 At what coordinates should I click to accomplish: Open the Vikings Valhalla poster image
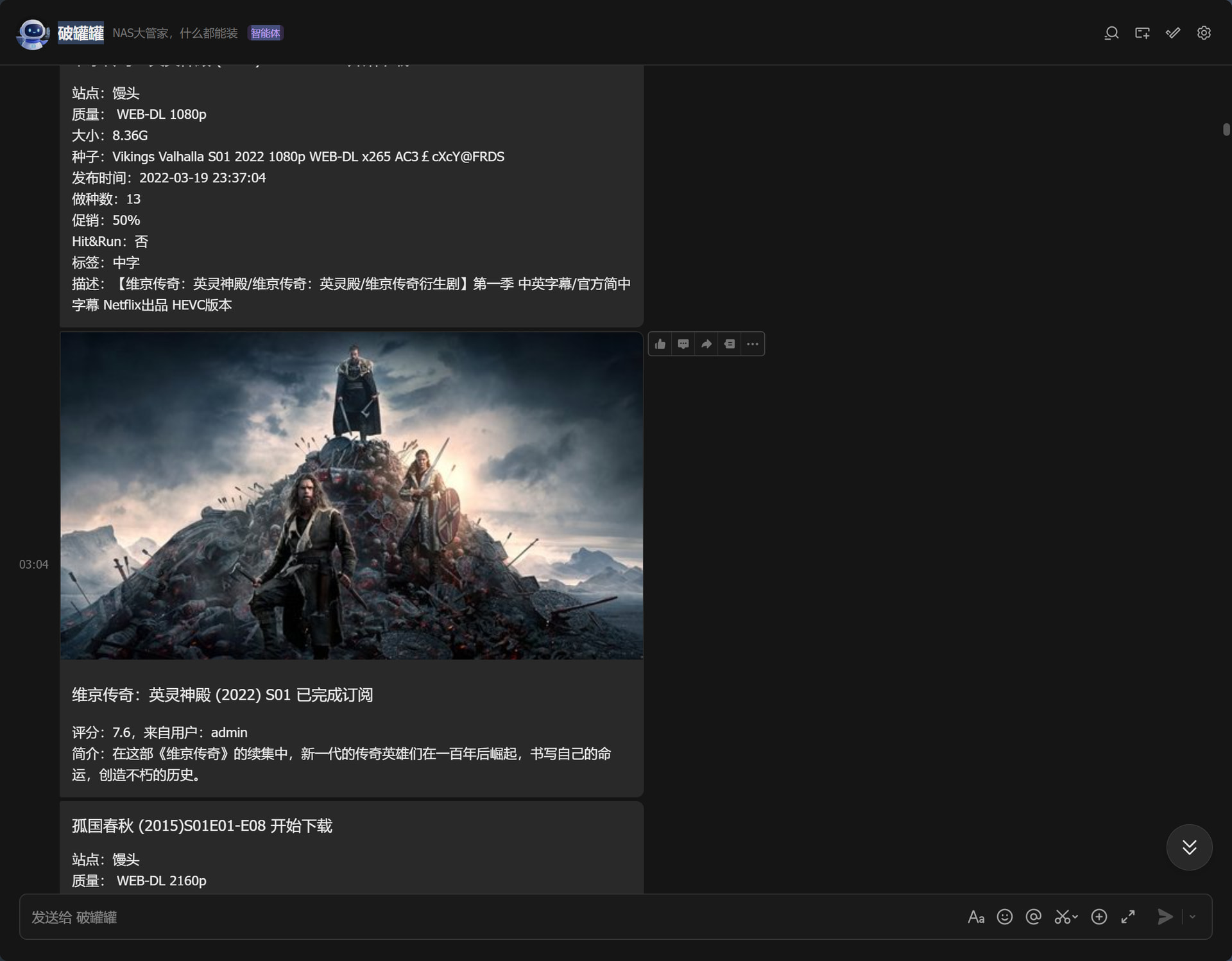point(352,496)
